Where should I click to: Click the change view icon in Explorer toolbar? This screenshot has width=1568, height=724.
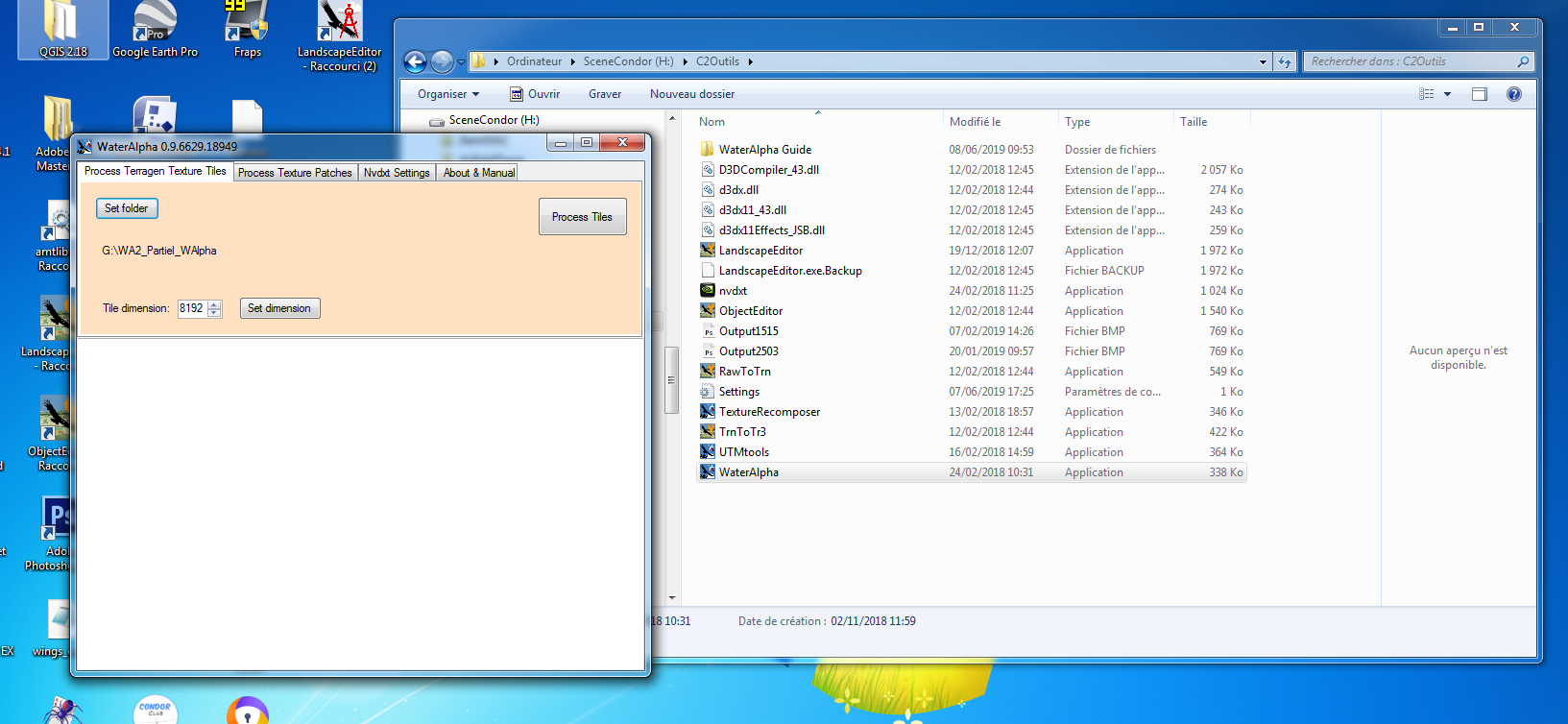coord(1427,94)
